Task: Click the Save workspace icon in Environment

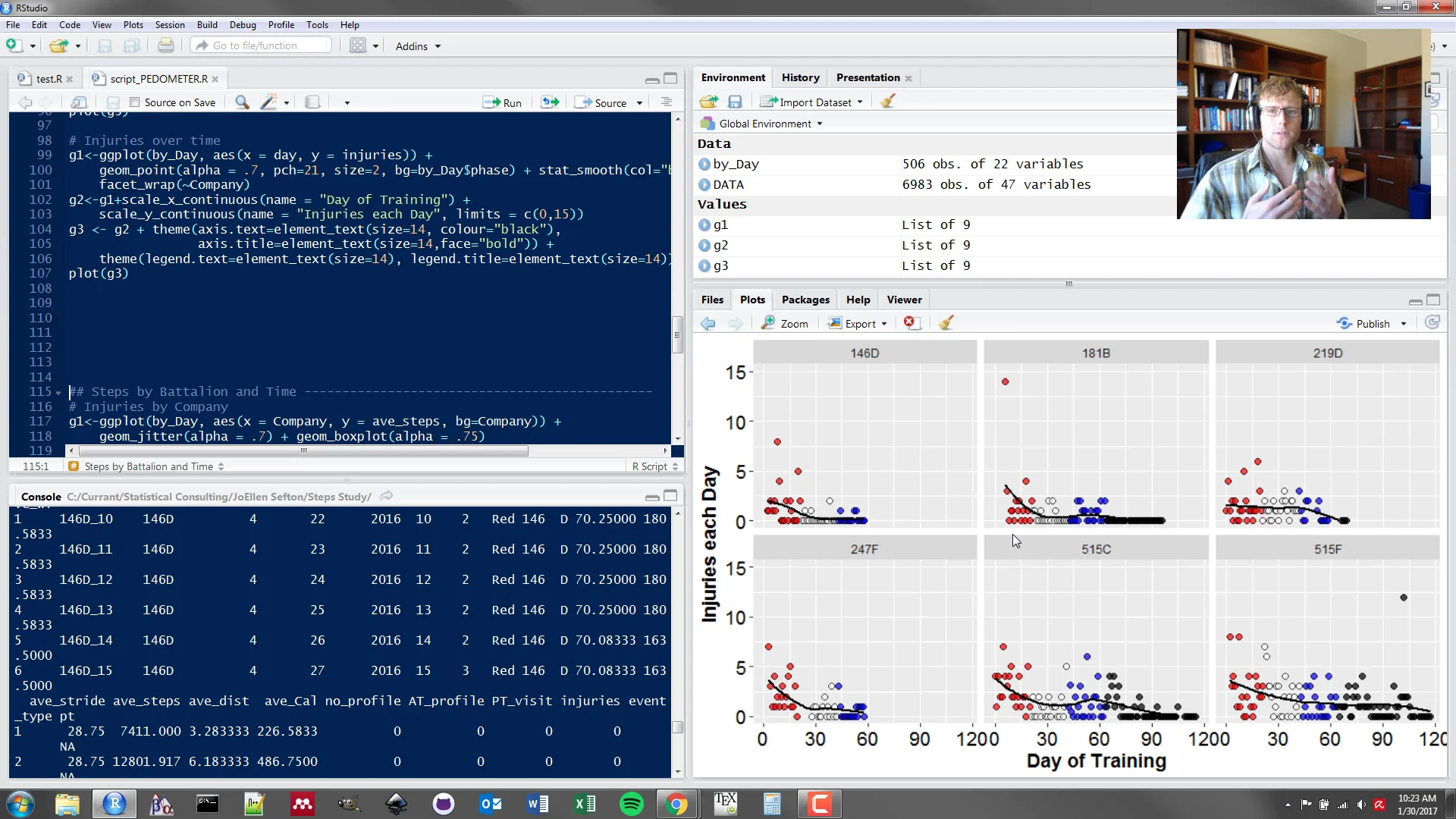Action: 735,102
